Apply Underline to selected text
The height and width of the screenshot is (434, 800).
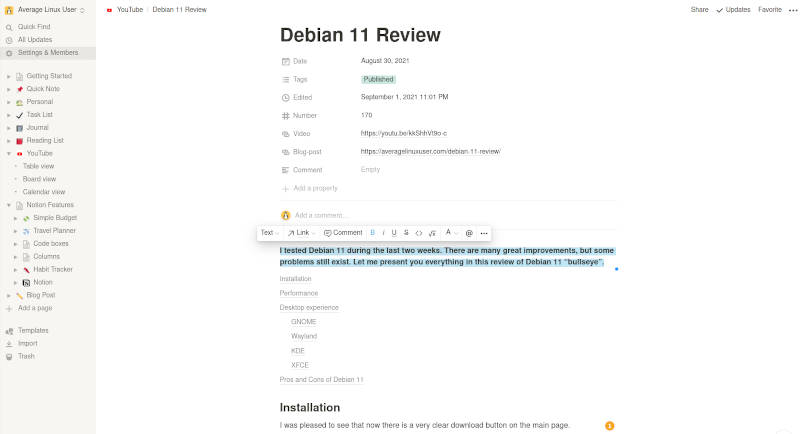pos(394,233)
